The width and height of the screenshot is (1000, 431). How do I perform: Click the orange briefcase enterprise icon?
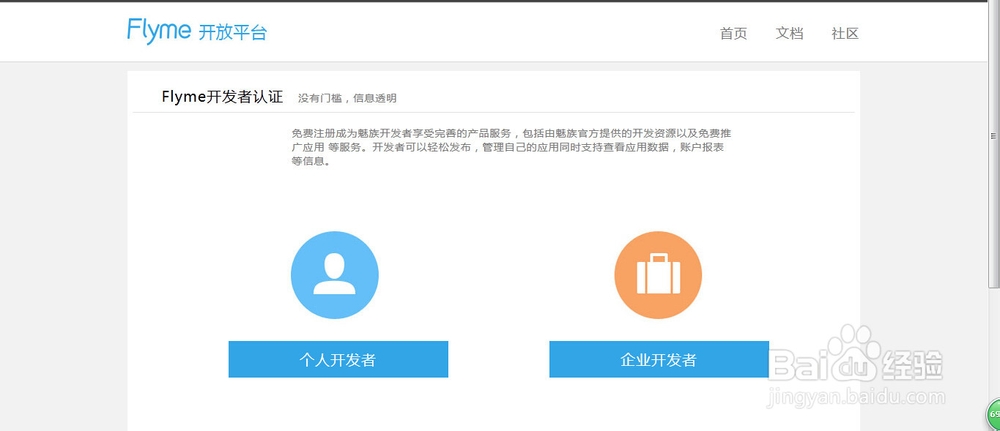click(x=658, y=275)
